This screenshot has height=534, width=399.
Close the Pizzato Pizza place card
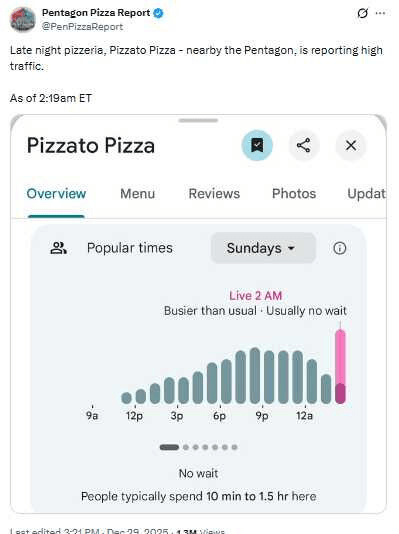point(351,145)
